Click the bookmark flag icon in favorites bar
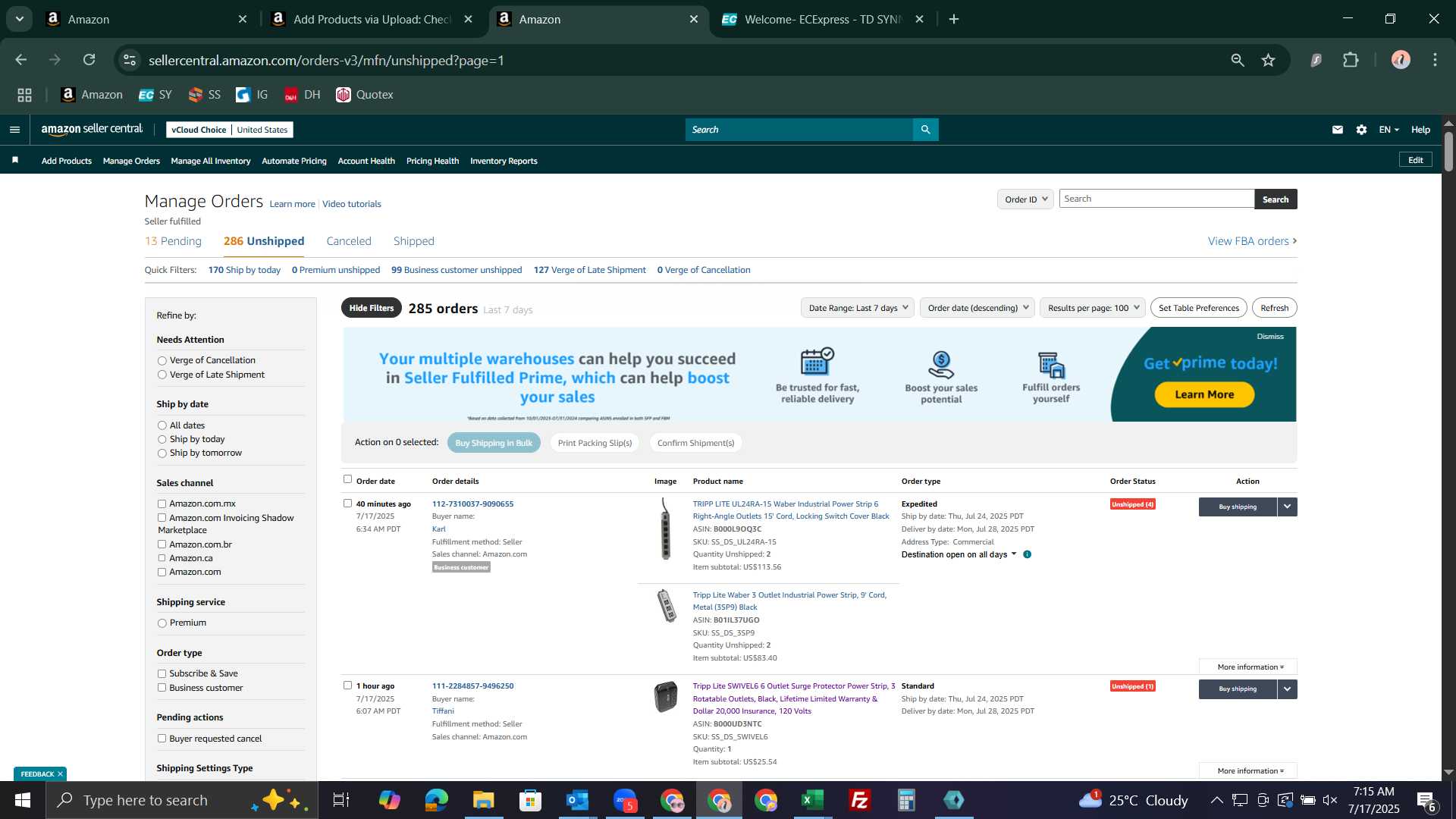Viewport: 1456px width, 819px height. (15, 160)
